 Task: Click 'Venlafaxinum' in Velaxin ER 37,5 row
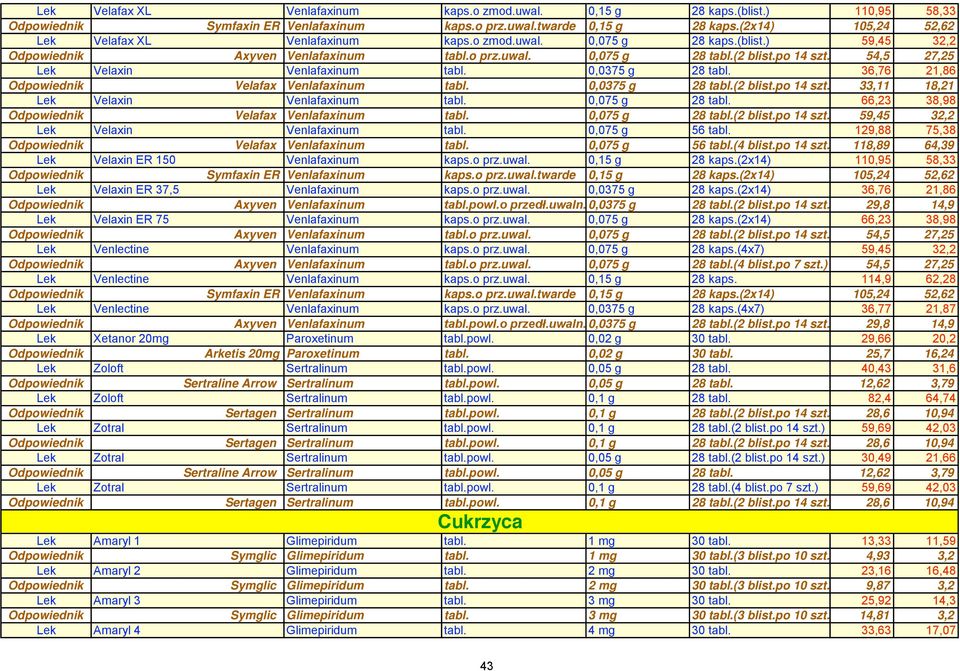coord(323,190)
